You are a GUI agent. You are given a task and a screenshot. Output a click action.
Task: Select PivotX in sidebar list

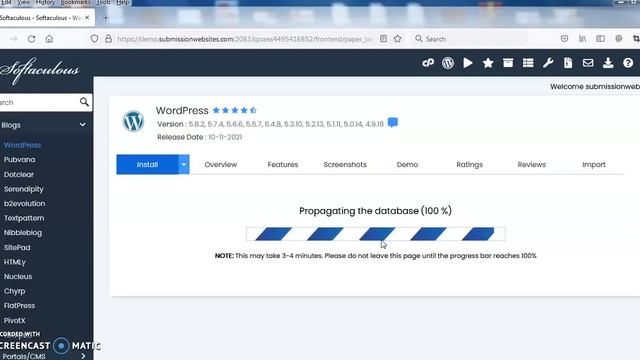(x=15, y=320)
